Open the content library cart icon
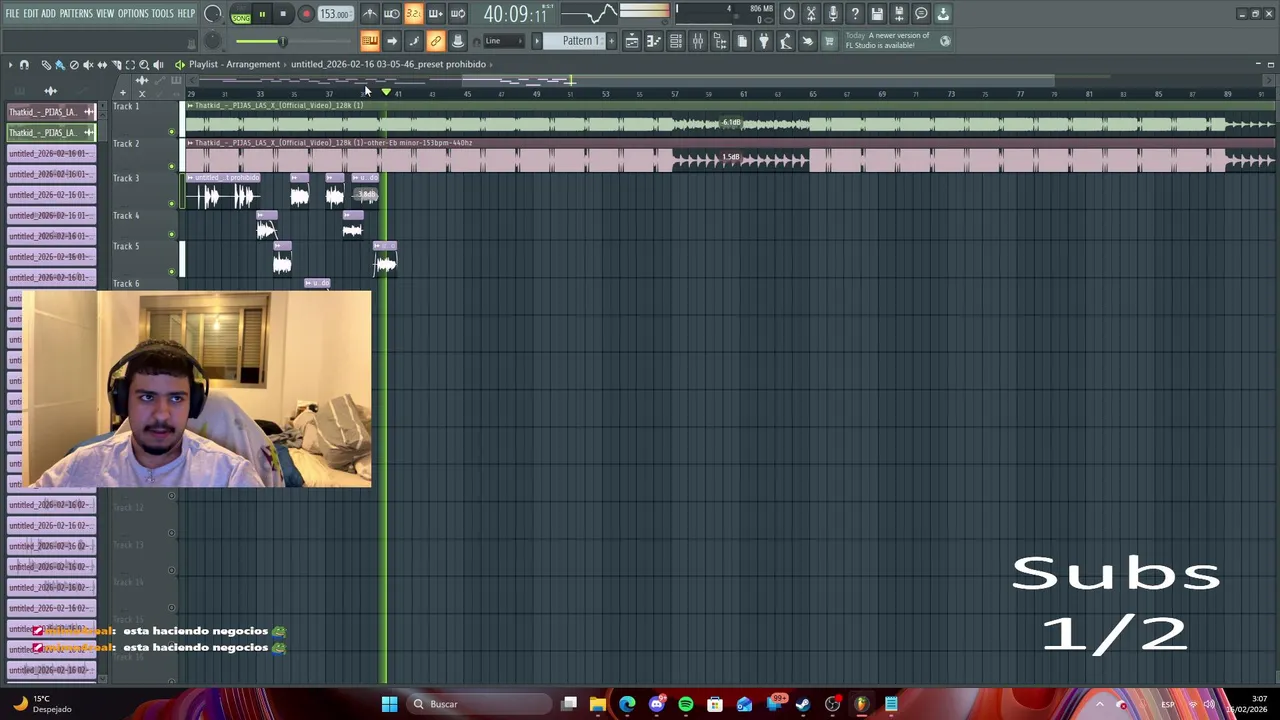The height and width of the screenshot is (720, 1280). coord(829,41)
